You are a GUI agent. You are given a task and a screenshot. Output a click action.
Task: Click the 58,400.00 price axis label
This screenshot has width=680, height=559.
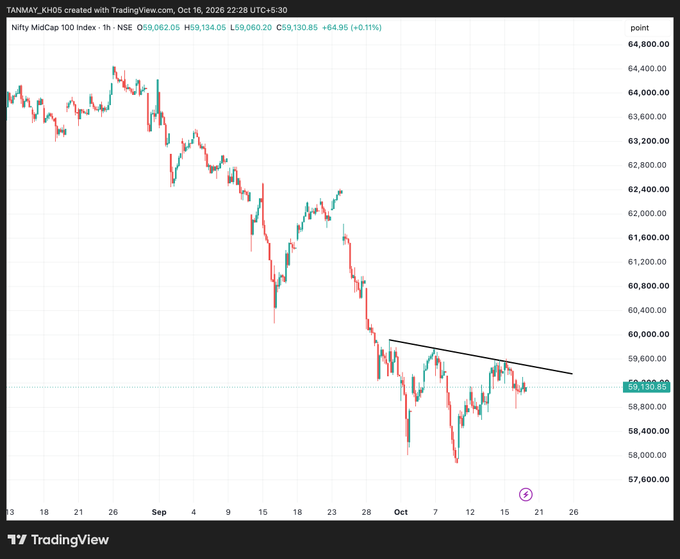(648, 431)
